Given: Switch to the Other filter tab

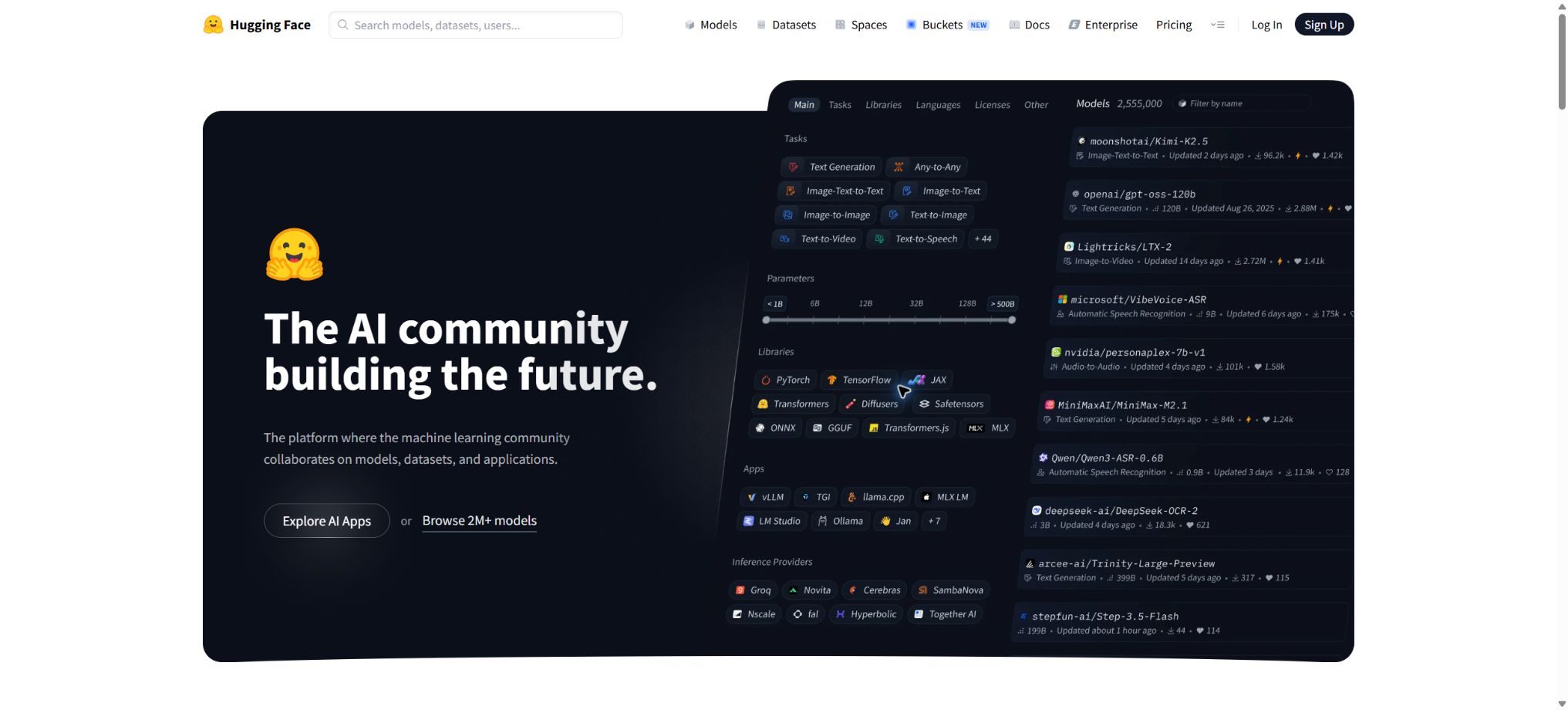Looking at the screenshot, I should point(1036,105).
